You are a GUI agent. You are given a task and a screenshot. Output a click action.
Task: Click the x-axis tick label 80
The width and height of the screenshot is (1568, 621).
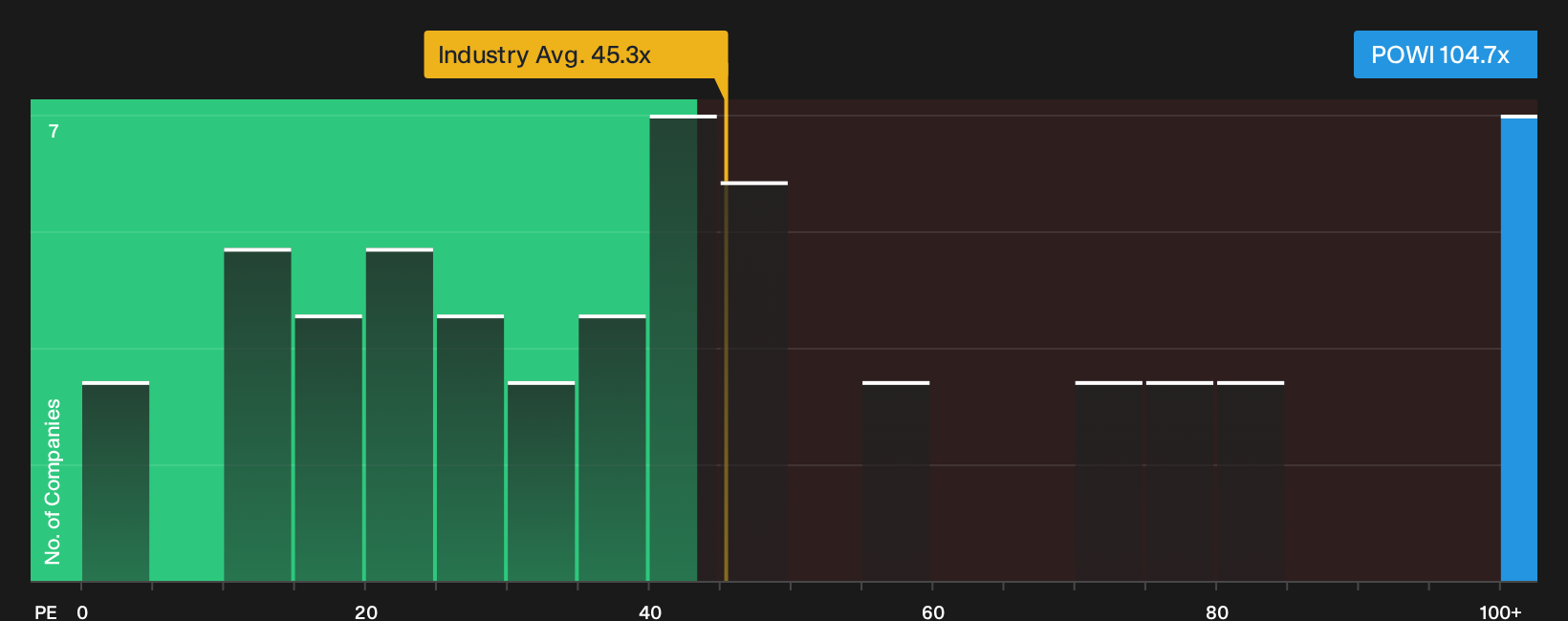pos(1217,612)
